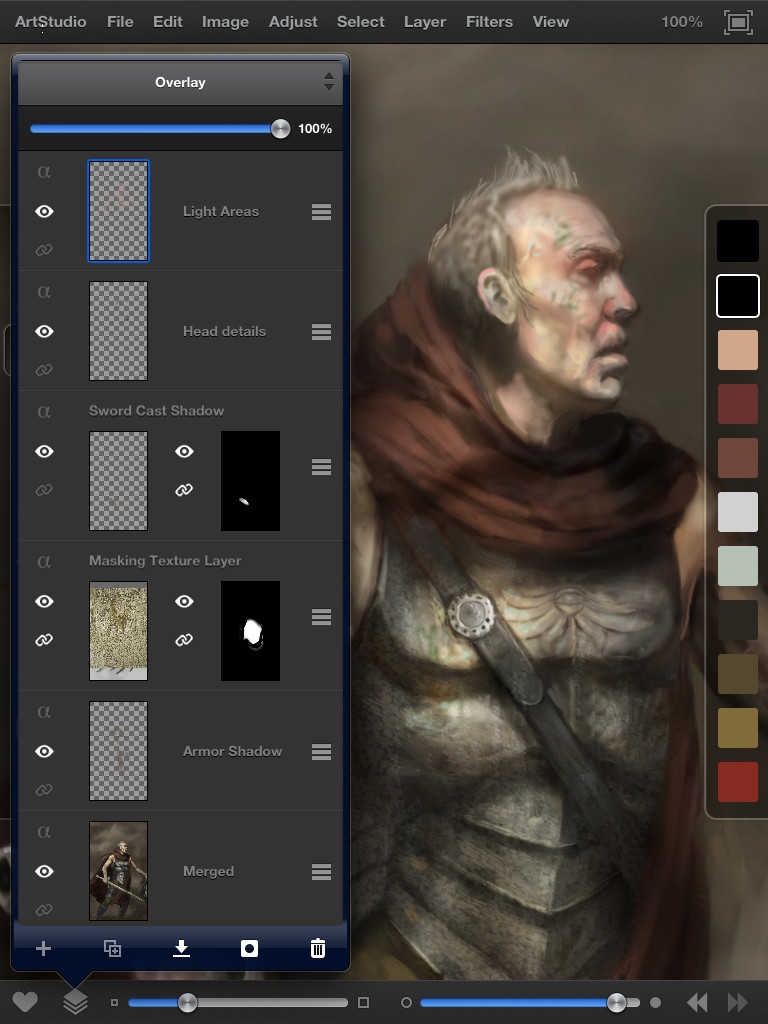Add a new layer with plus icon
This screenshot has height=1024, width=768.
point(43,948)
